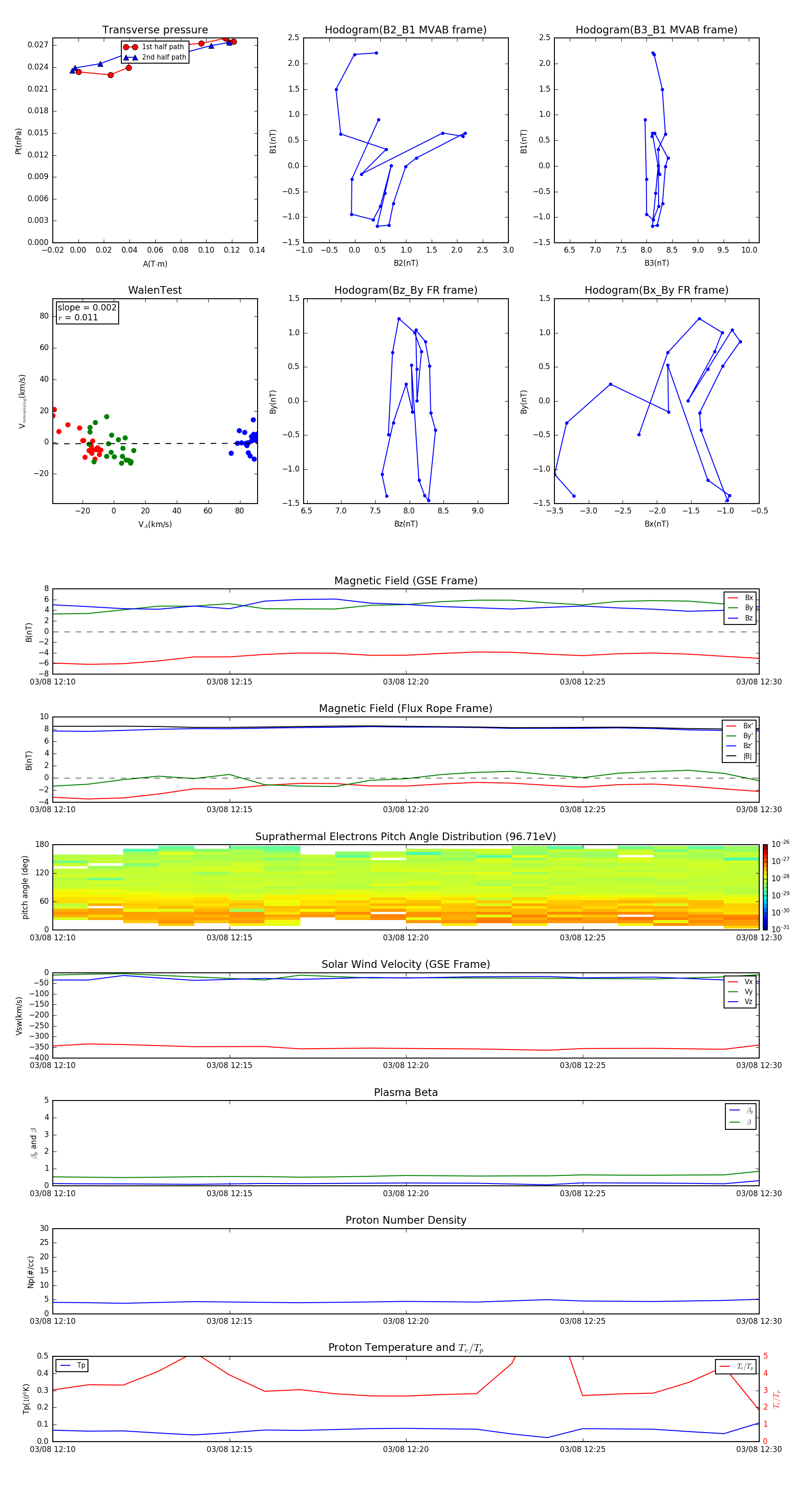Click the "Np(#/cc)" y-axis label
Viewport: 812px width, 1489px height.
pyautogui.click(x=31, y=1272)
